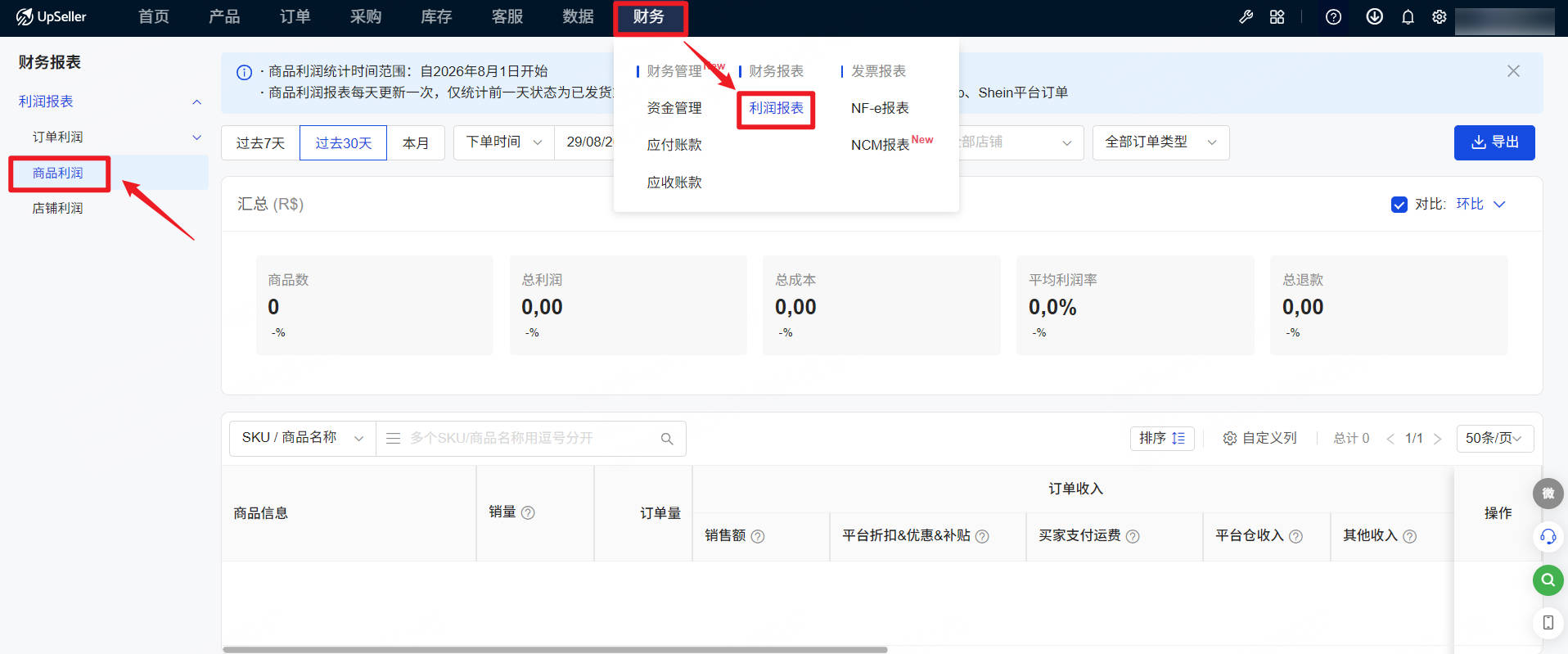Open the 全部订单类型 dropdown
The height and width of the screenshot is (654, 1568).
[x=1160, y=142]
